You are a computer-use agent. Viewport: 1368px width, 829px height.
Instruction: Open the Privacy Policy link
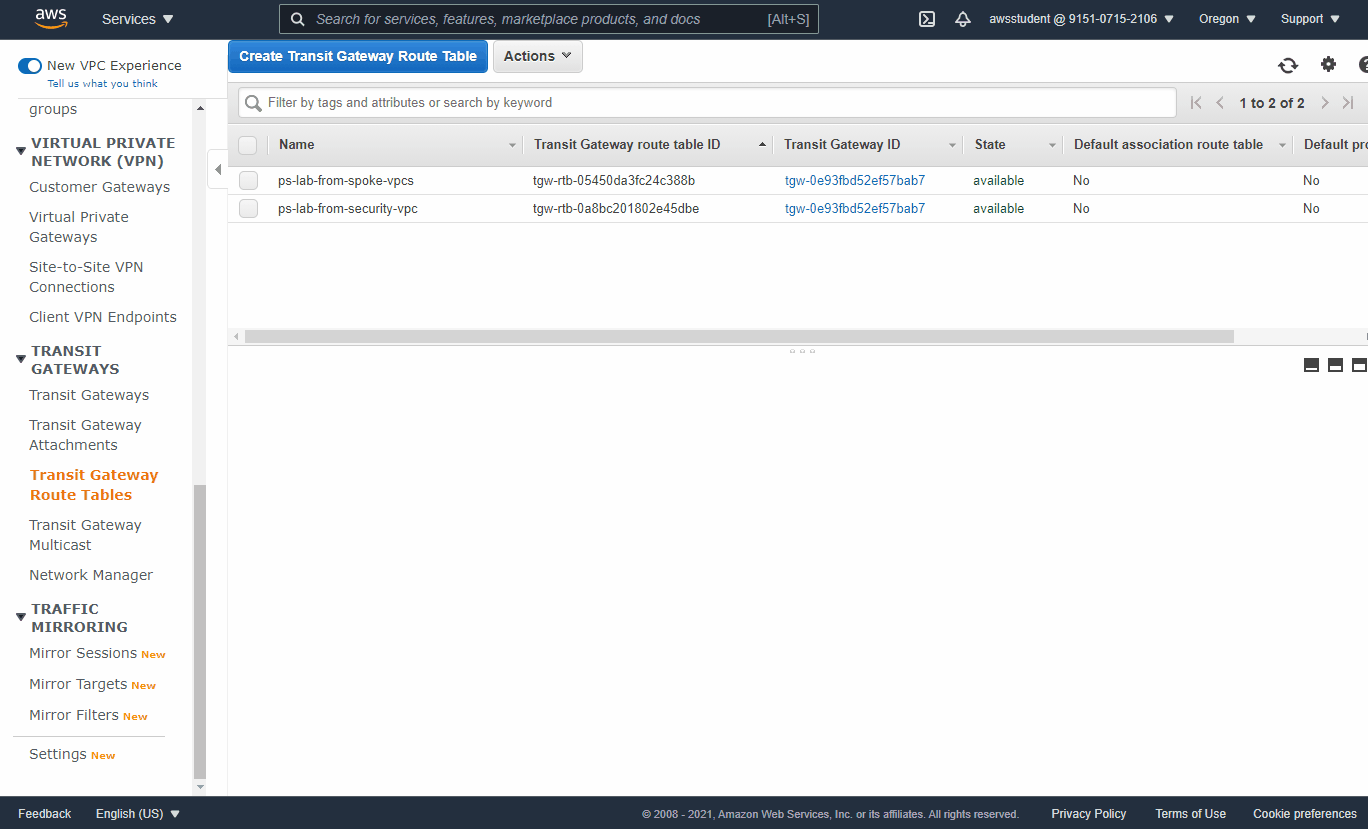(1088, 814)
